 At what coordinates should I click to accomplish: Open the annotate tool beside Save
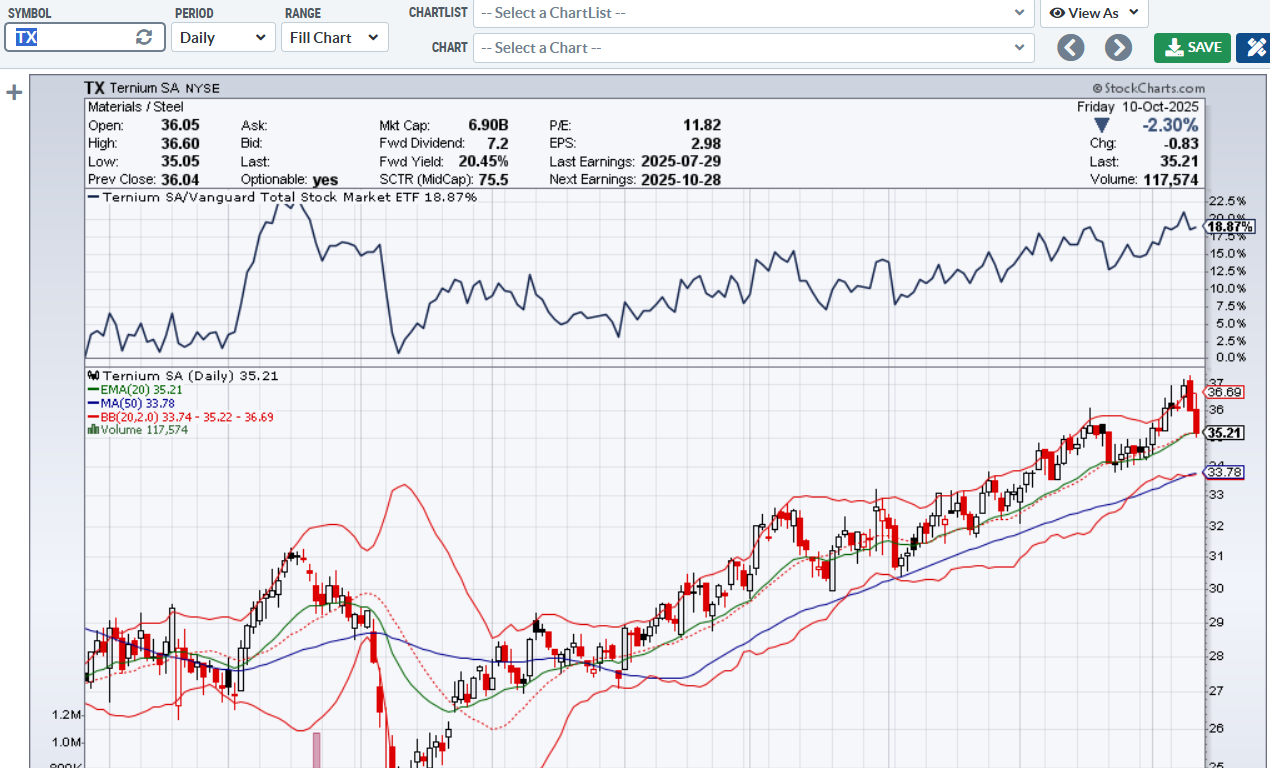(x=1253, y=47)
